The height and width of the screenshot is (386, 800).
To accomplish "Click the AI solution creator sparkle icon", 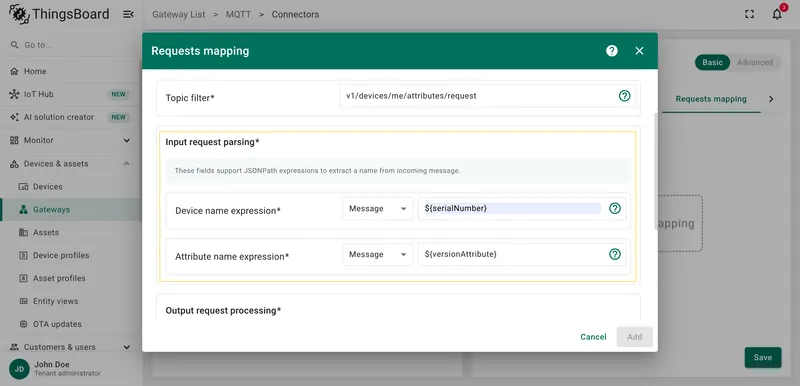I will coord(14,117).
